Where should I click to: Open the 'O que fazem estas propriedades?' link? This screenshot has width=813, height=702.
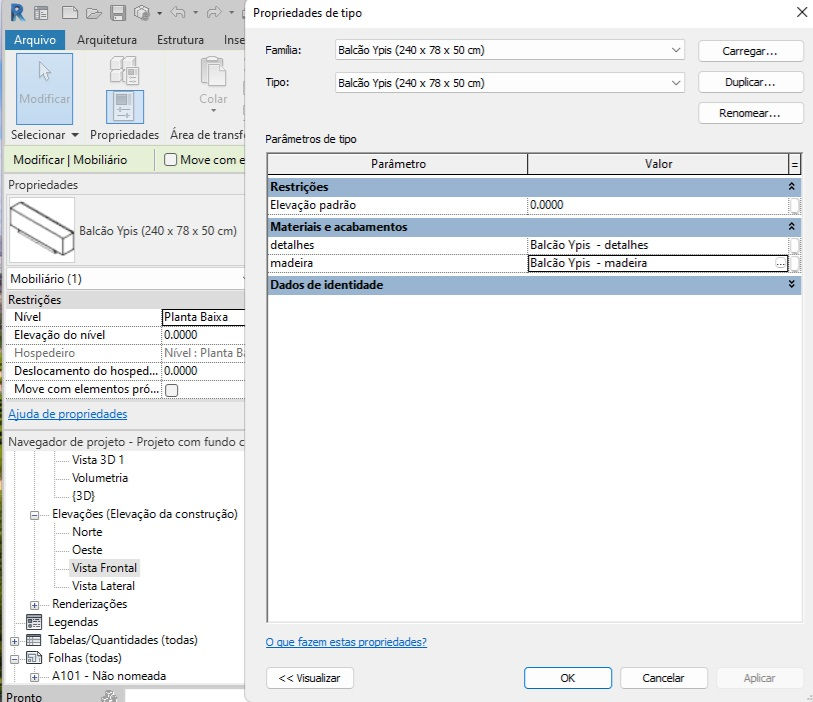[346, 642]
